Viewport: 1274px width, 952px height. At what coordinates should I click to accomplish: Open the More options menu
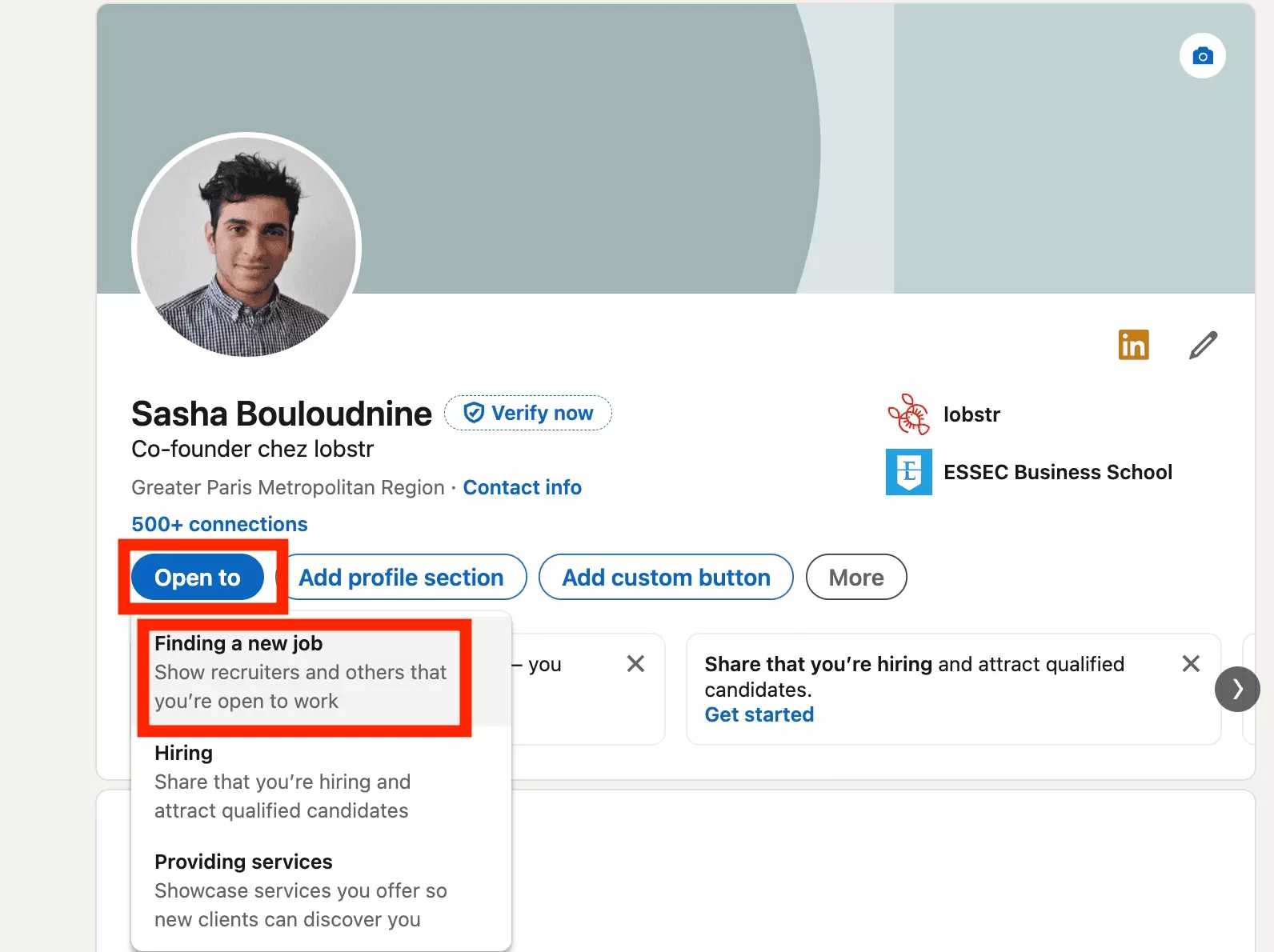coord(855,577)
